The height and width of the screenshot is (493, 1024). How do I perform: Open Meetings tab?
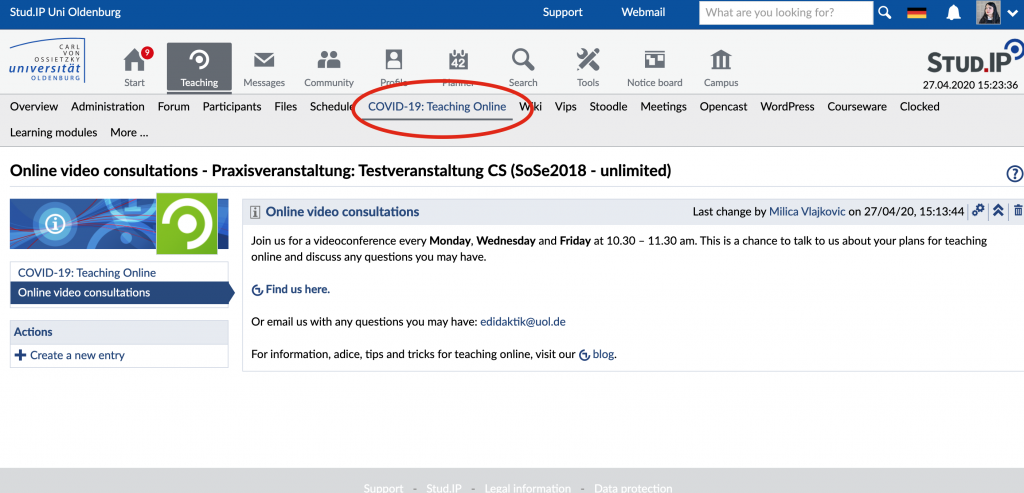click(664, 106)
